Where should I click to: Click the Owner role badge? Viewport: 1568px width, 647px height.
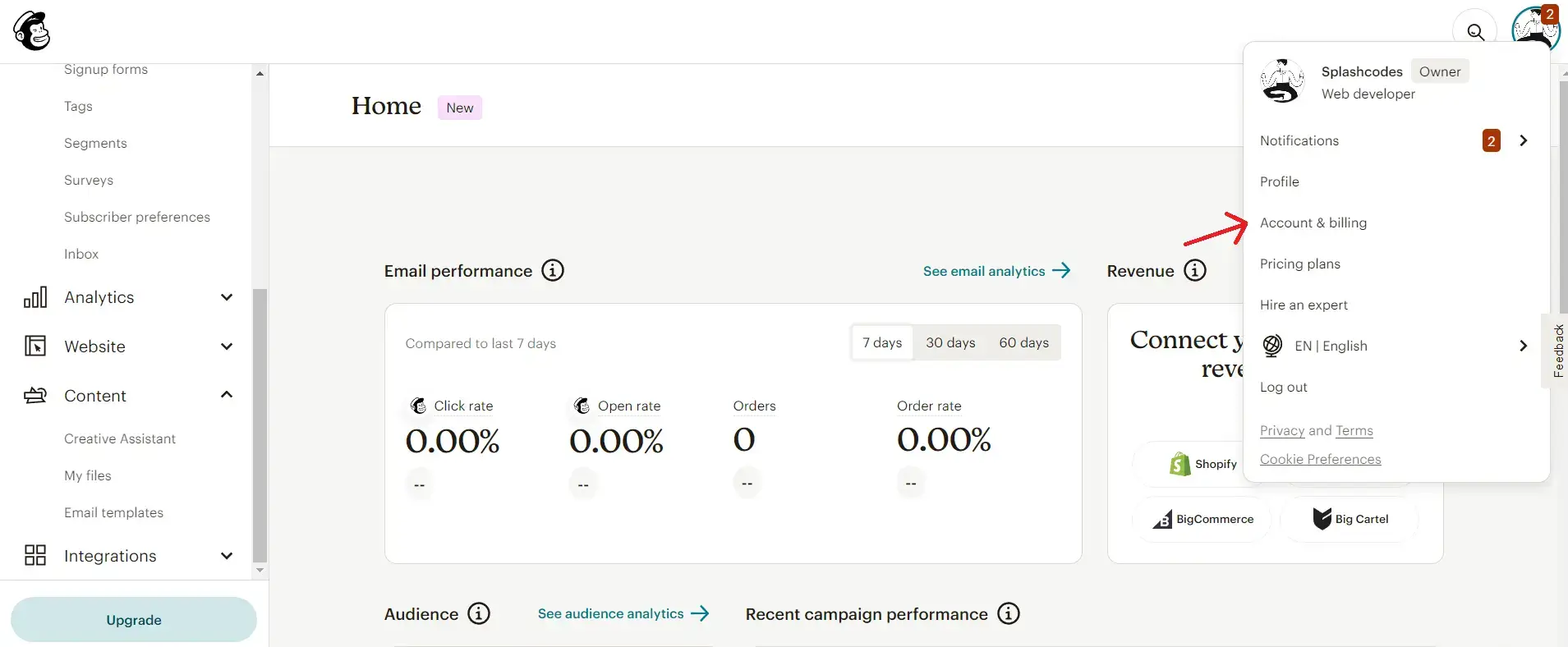tap(1440, 71)
